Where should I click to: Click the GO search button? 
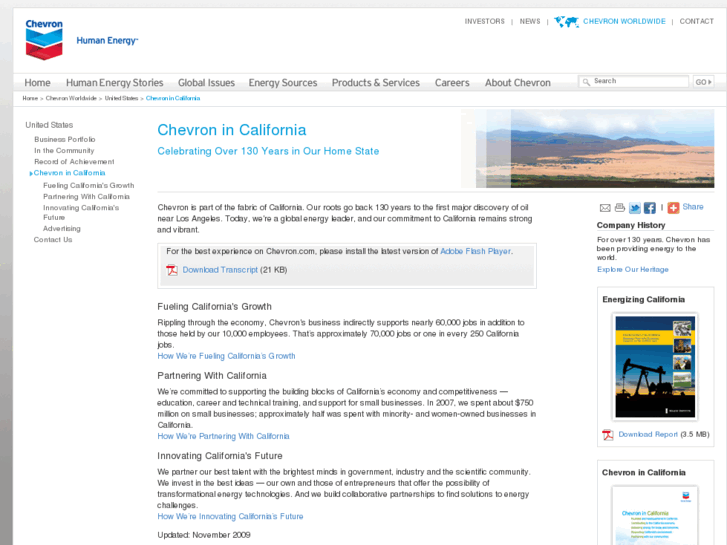click(x=703, y=82)
